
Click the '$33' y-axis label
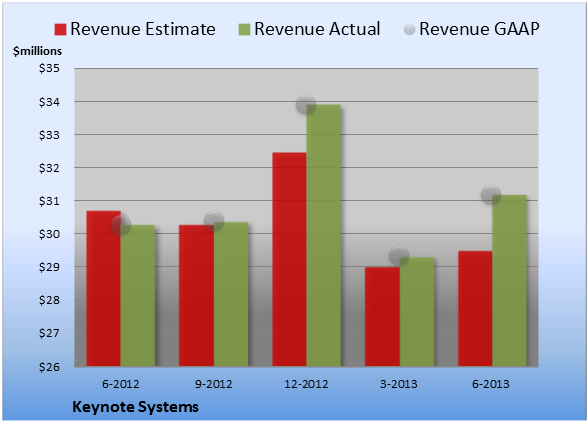(49, 135)
